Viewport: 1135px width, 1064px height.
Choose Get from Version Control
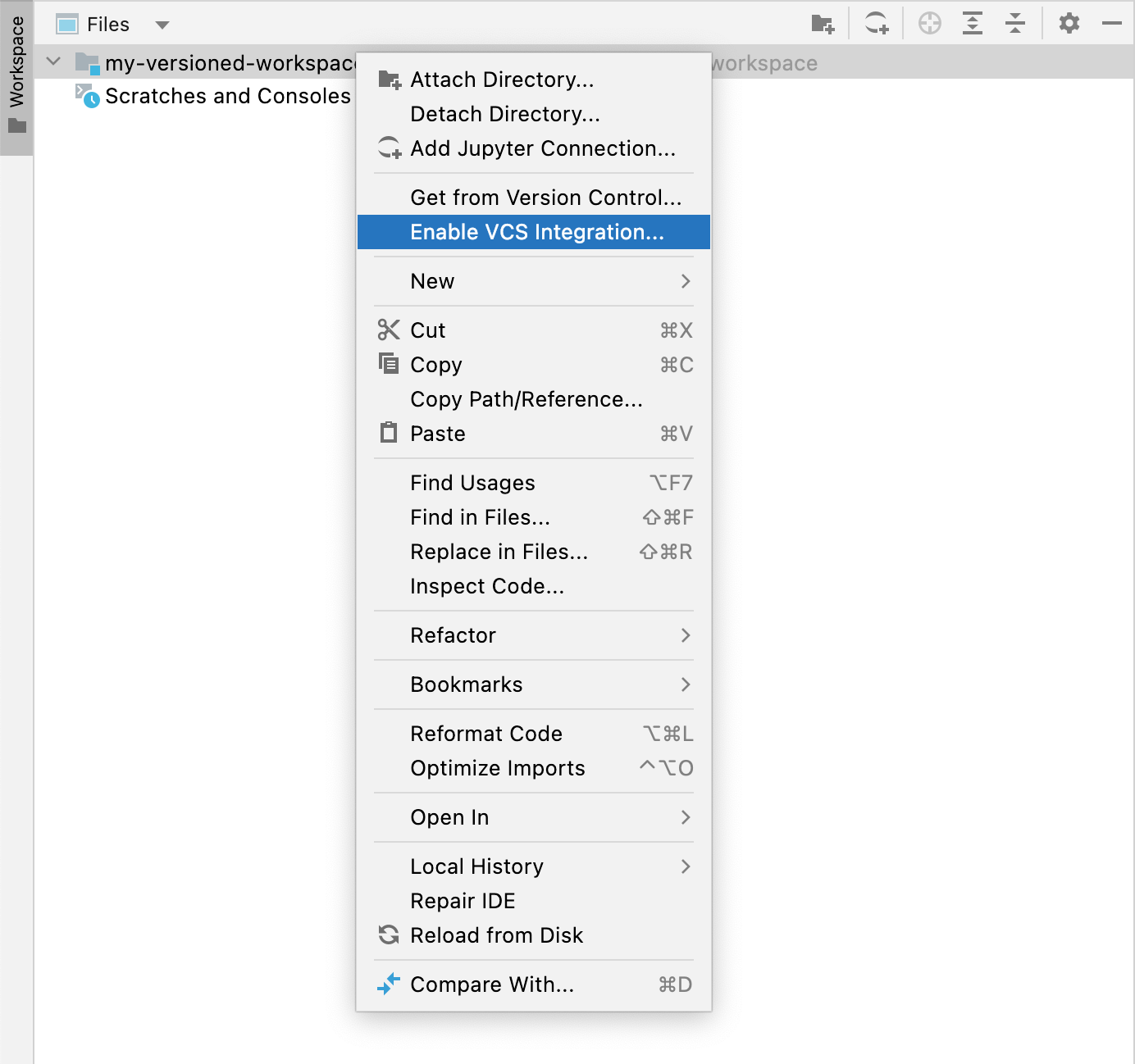(545, 197)
